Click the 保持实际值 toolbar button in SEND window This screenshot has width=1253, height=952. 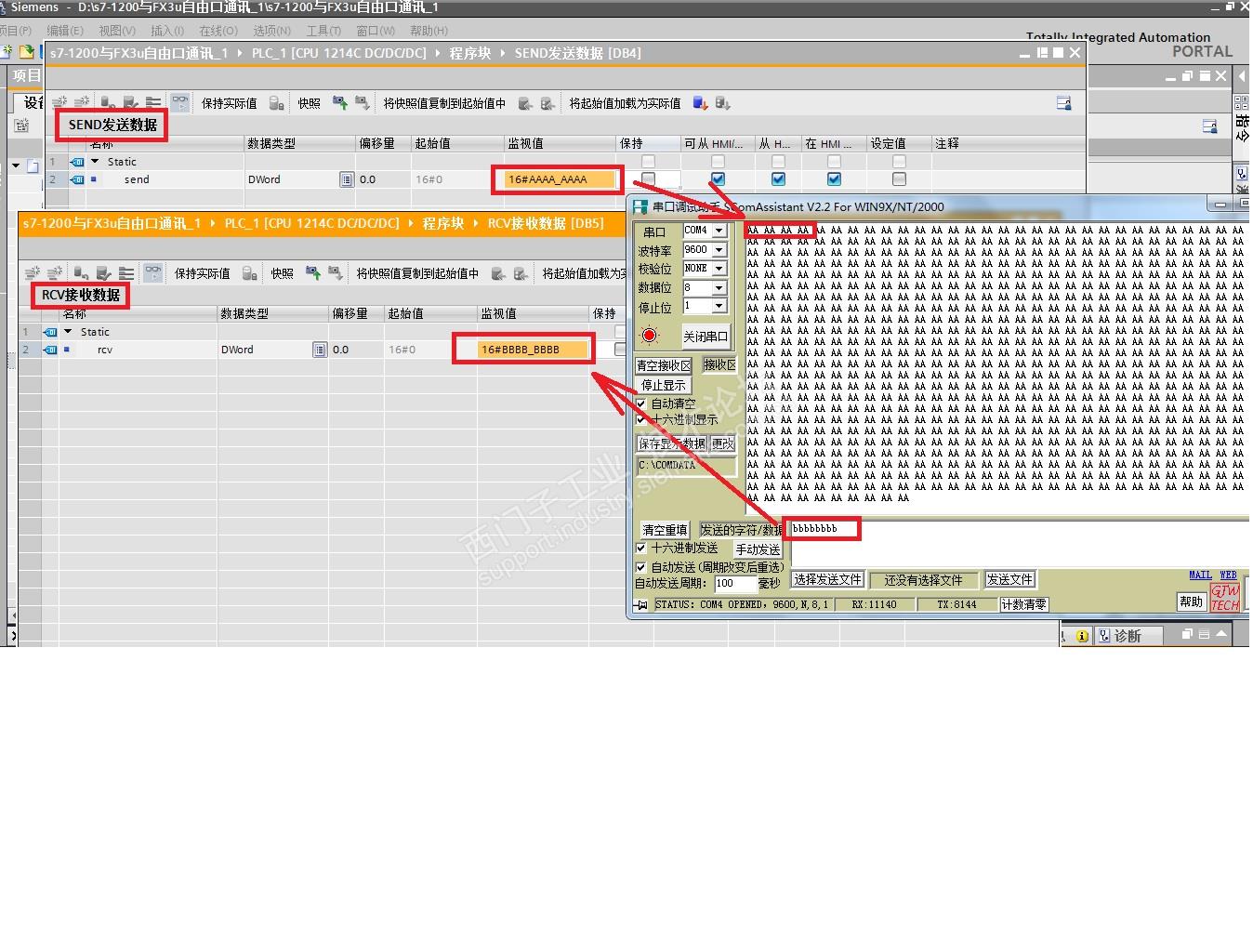229,103
